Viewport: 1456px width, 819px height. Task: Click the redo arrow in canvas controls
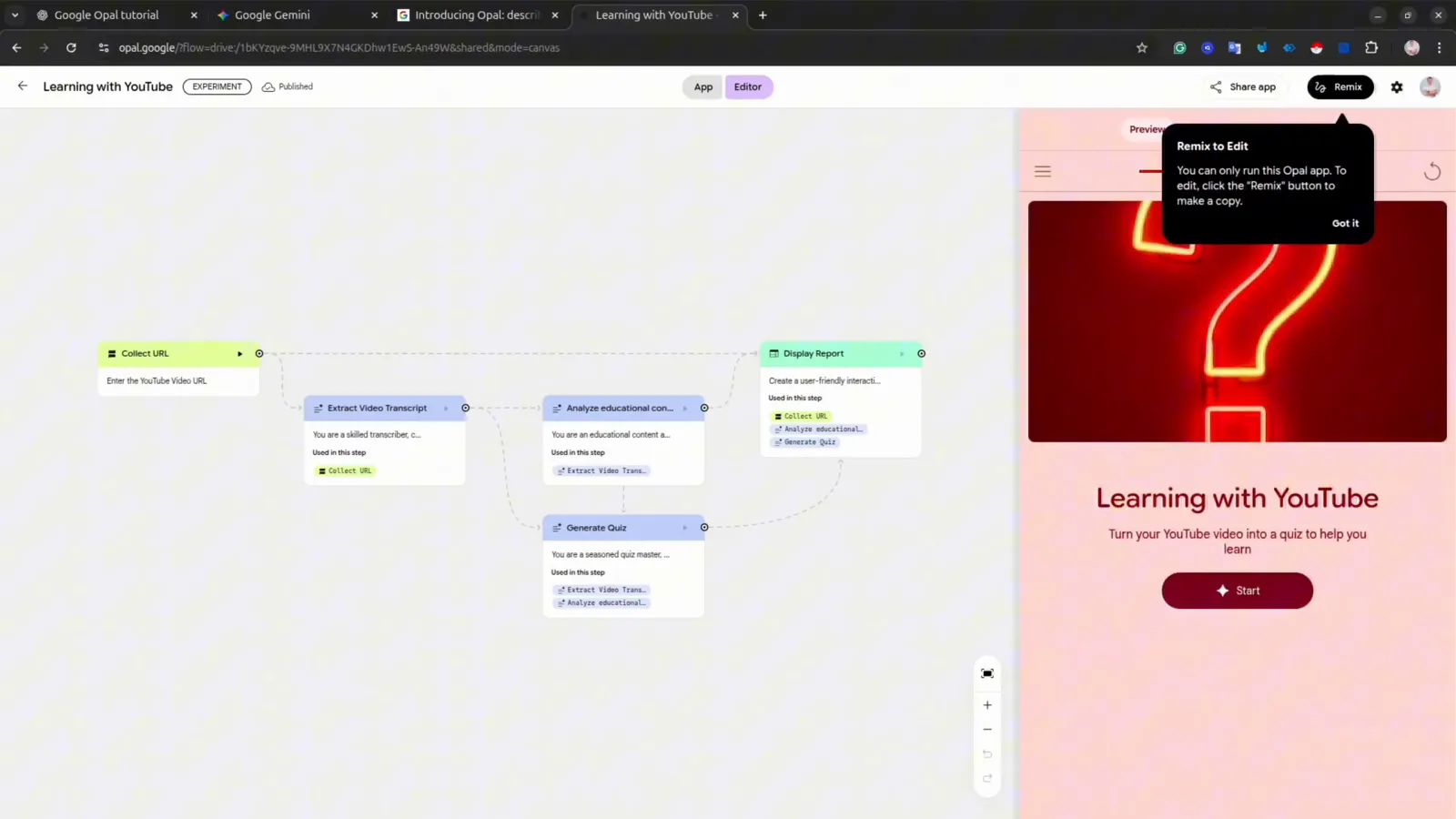coord(987,779)
